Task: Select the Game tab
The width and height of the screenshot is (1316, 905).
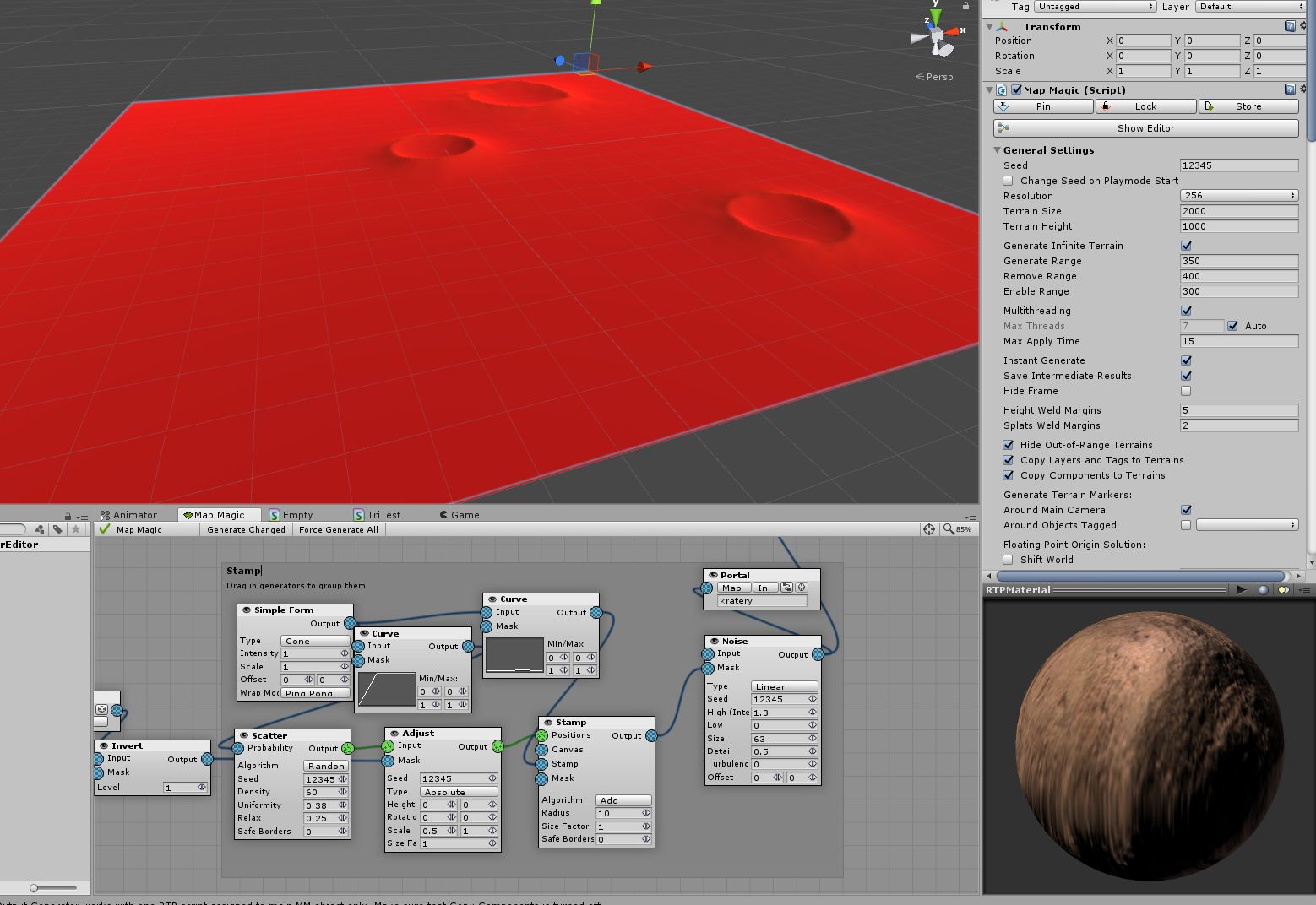Action: [460, 514]
